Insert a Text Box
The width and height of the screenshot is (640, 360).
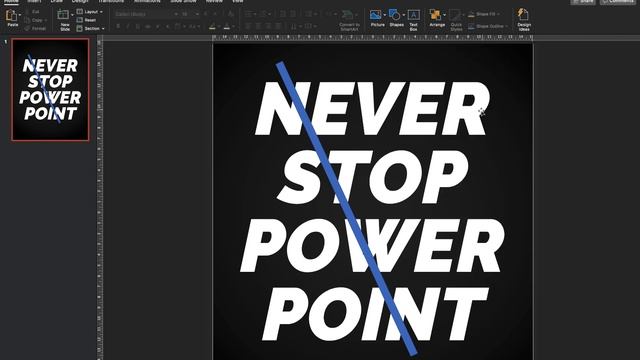coord(413,20)
